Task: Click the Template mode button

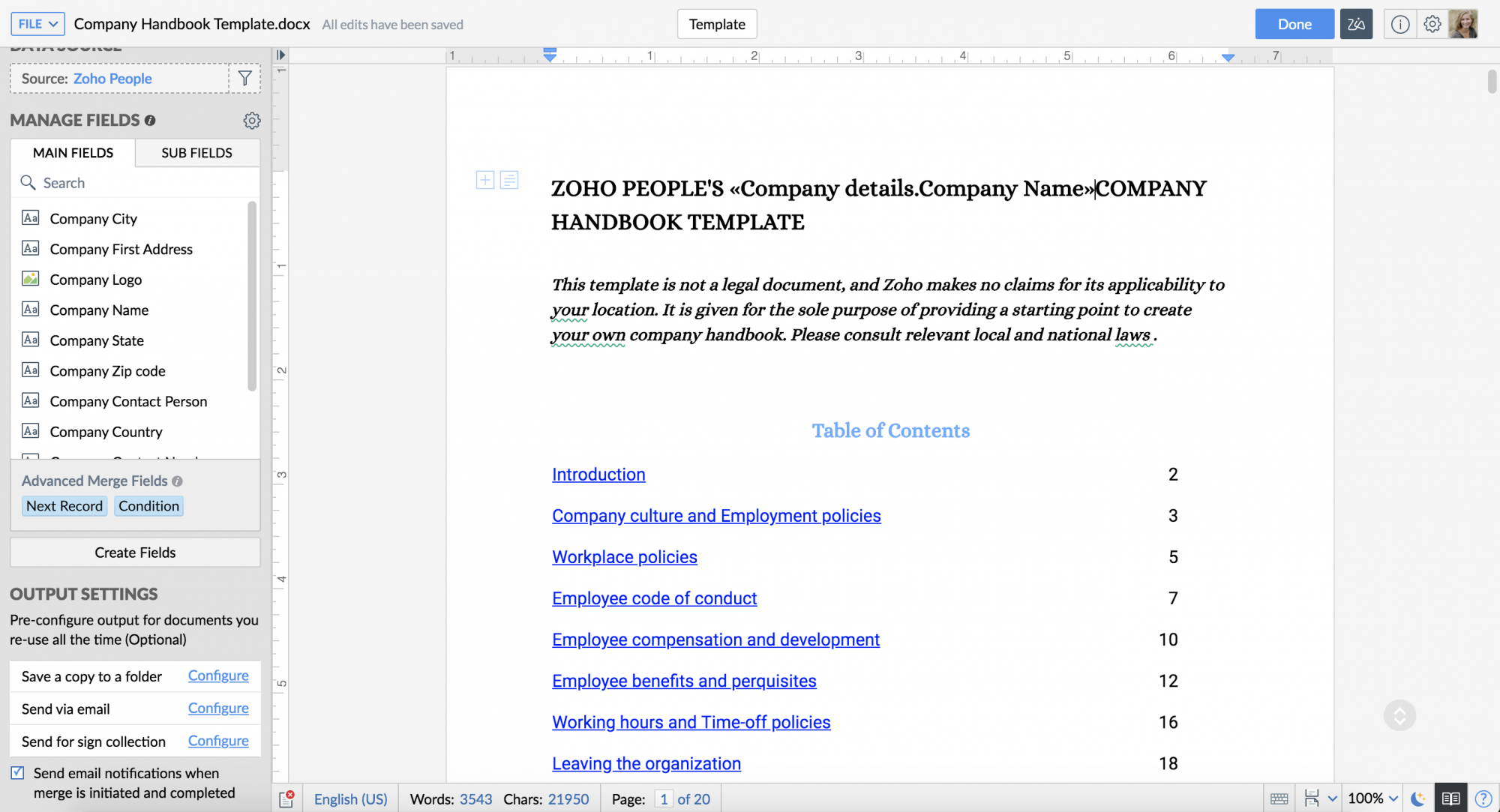Action: [717, 24]
